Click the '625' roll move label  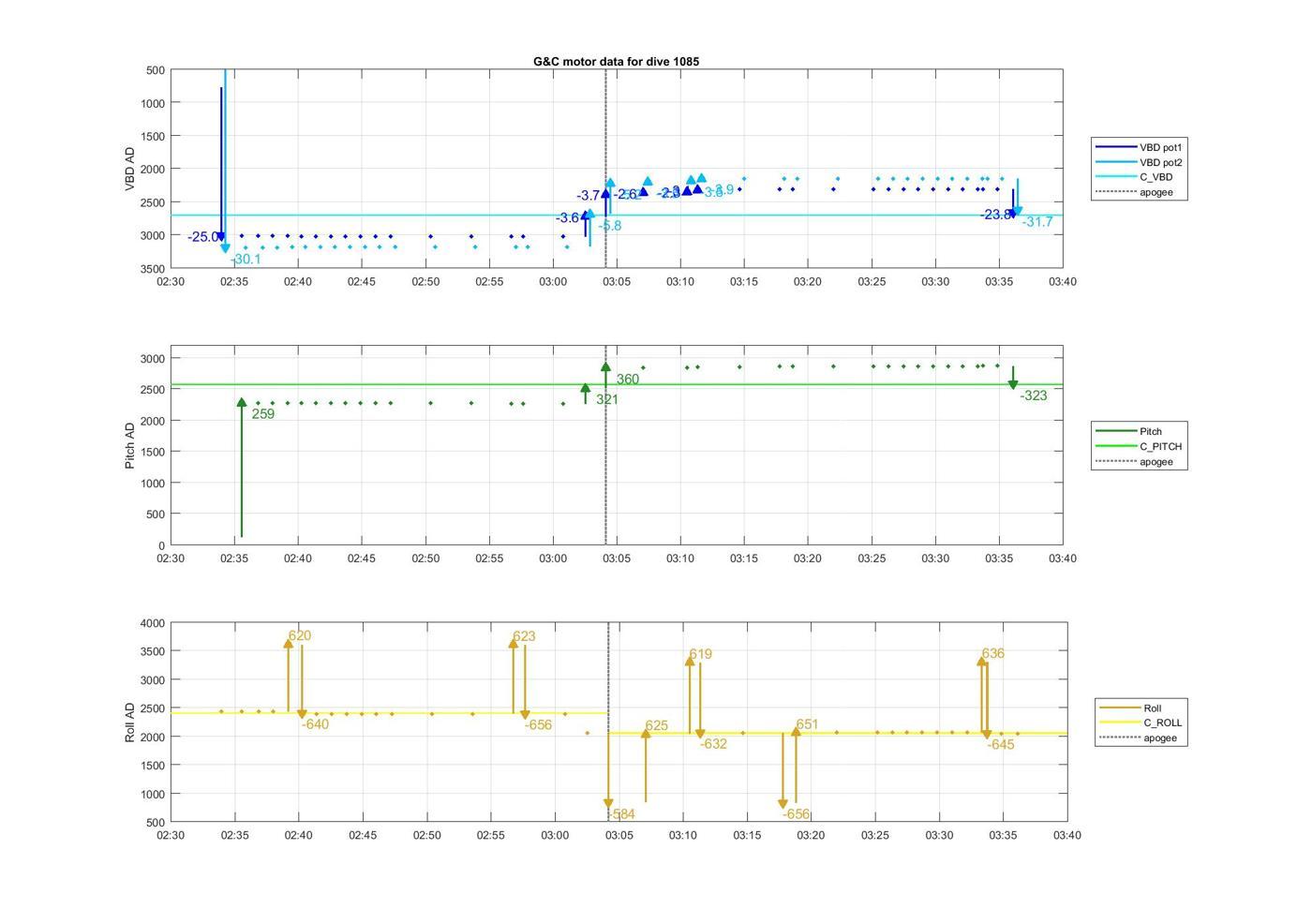(x=657, y=726)
